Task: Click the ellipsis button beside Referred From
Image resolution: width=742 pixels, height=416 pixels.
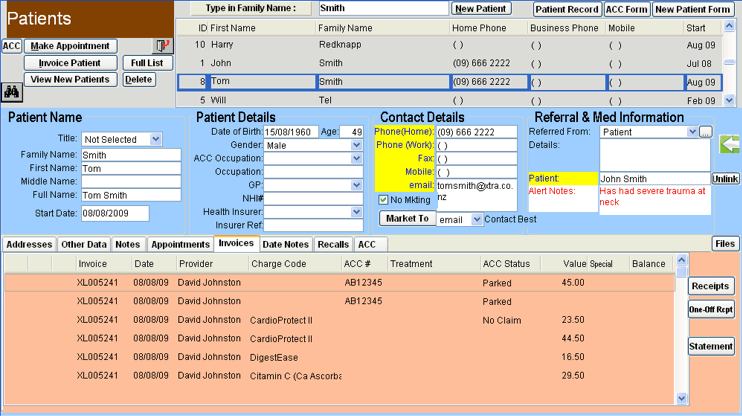Action: tap(705, 132)
